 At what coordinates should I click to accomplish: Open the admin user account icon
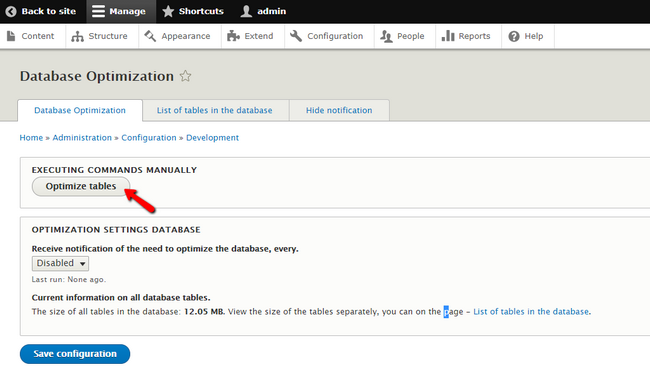point(246,11)
